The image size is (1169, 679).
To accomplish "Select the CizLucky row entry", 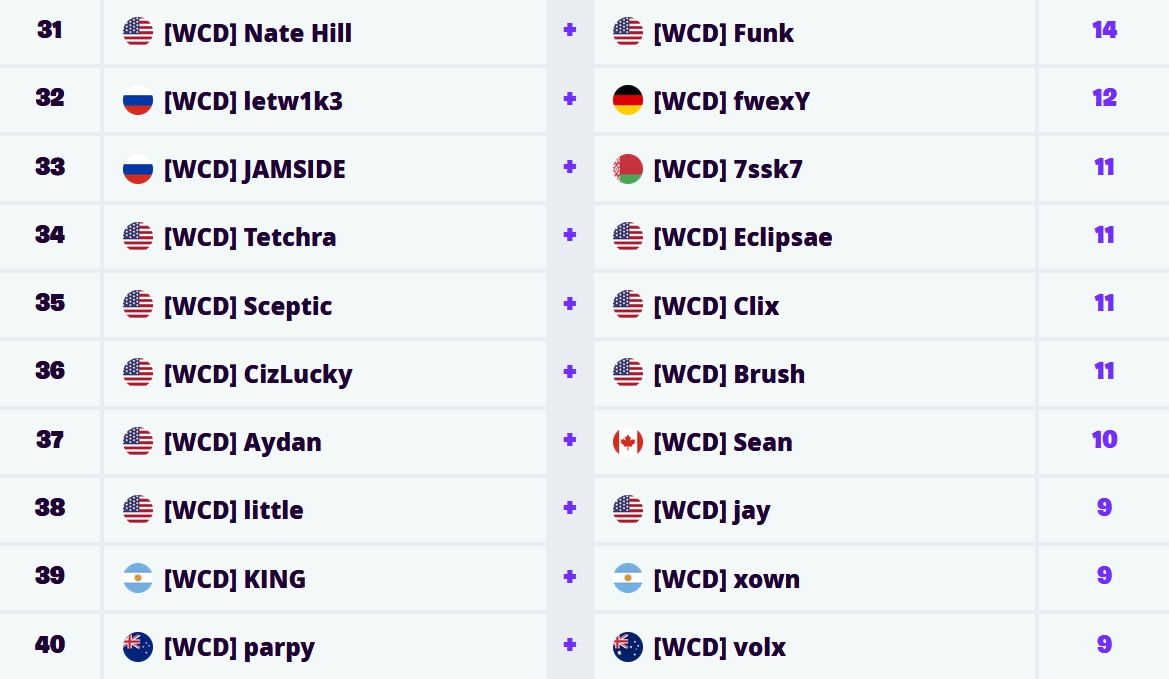I will pos(257,373).
